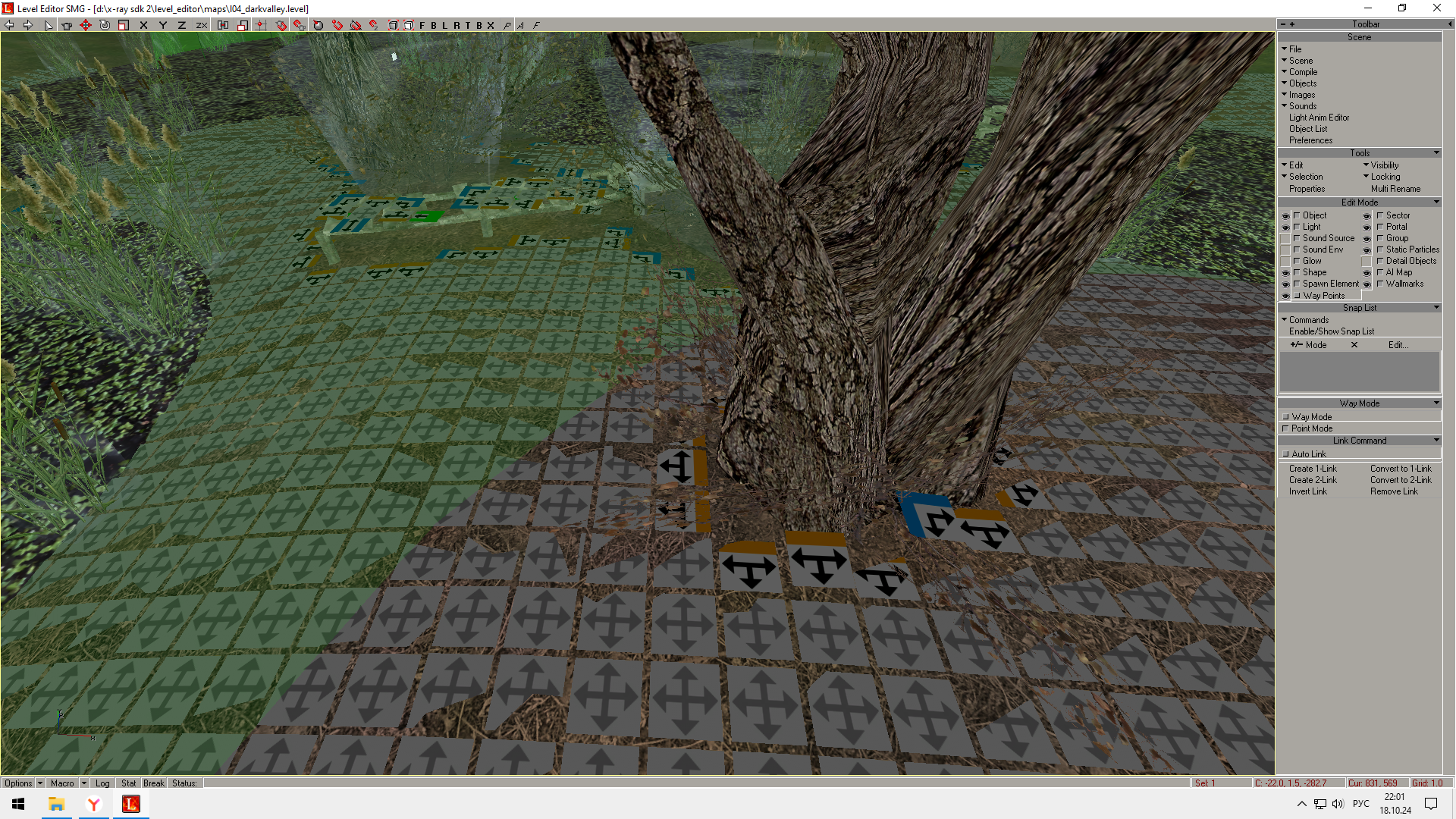Switch to Right view R

click(457, 25)
